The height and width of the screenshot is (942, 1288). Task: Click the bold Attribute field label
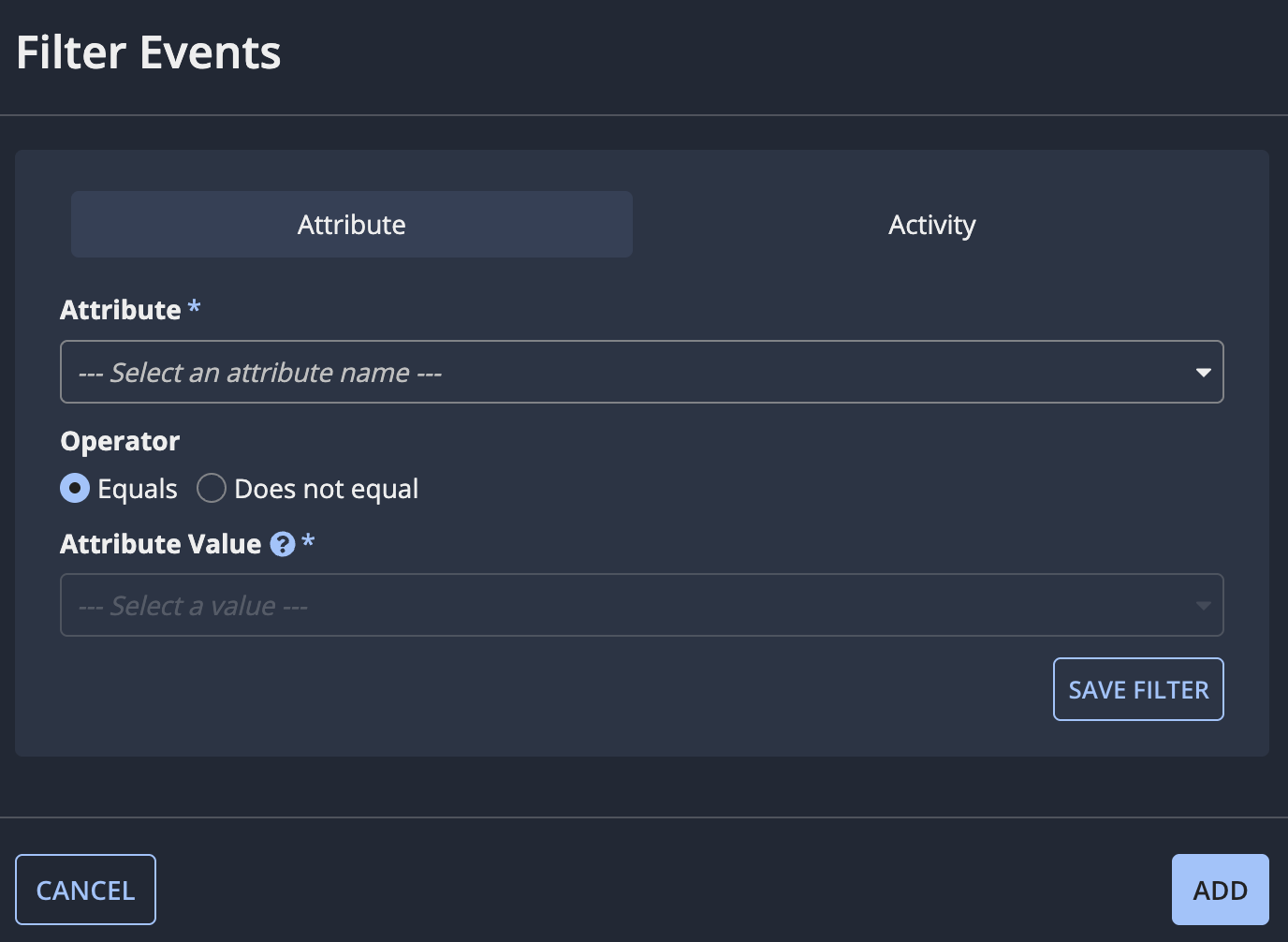click(x=121, y=310)
